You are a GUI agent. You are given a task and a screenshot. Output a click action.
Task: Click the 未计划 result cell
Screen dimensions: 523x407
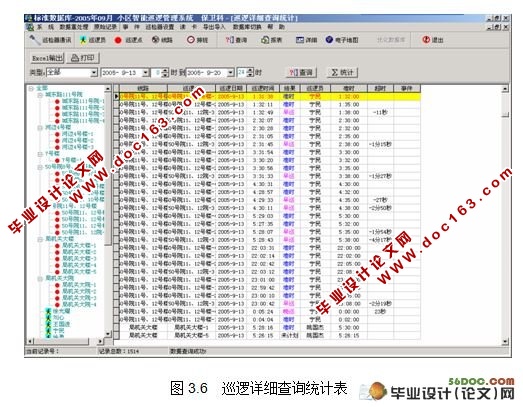[x=289, y=336]
